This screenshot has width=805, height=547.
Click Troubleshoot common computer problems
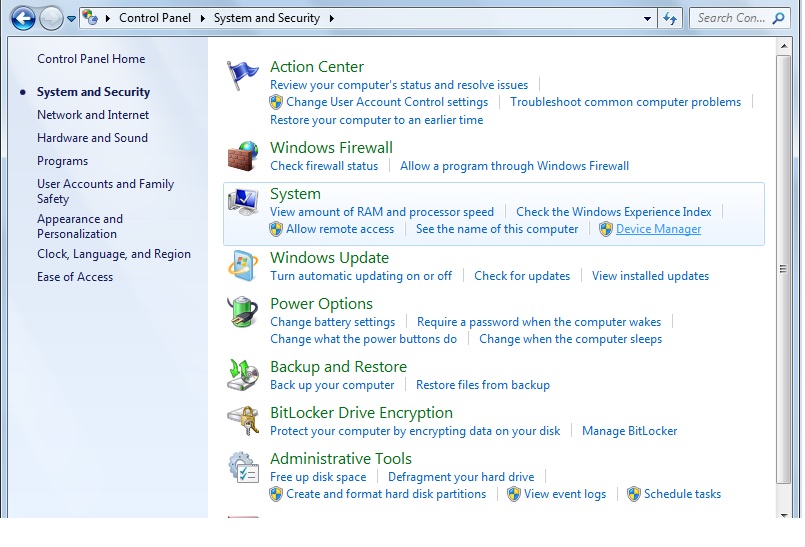(x=625, y=102)
